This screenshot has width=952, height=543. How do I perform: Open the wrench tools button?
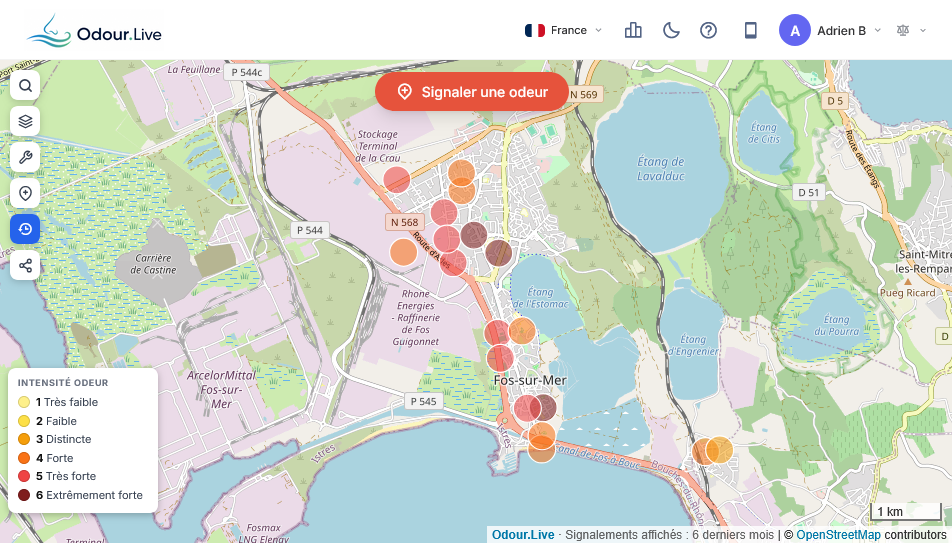click(25, 157)
